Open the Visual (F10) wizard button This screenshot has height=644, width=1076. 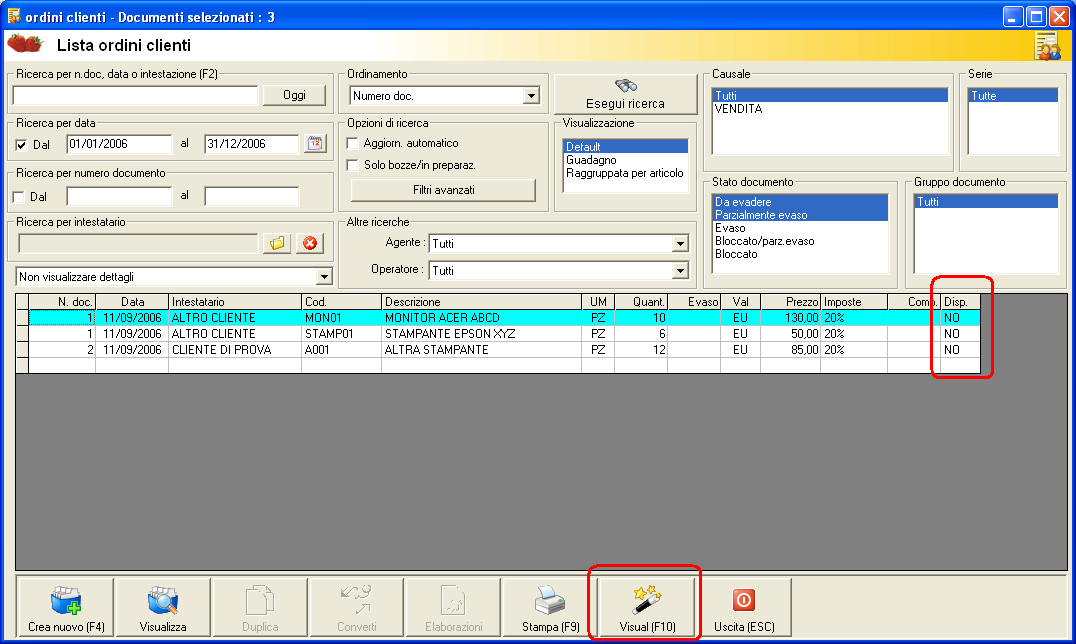point(647,608)
